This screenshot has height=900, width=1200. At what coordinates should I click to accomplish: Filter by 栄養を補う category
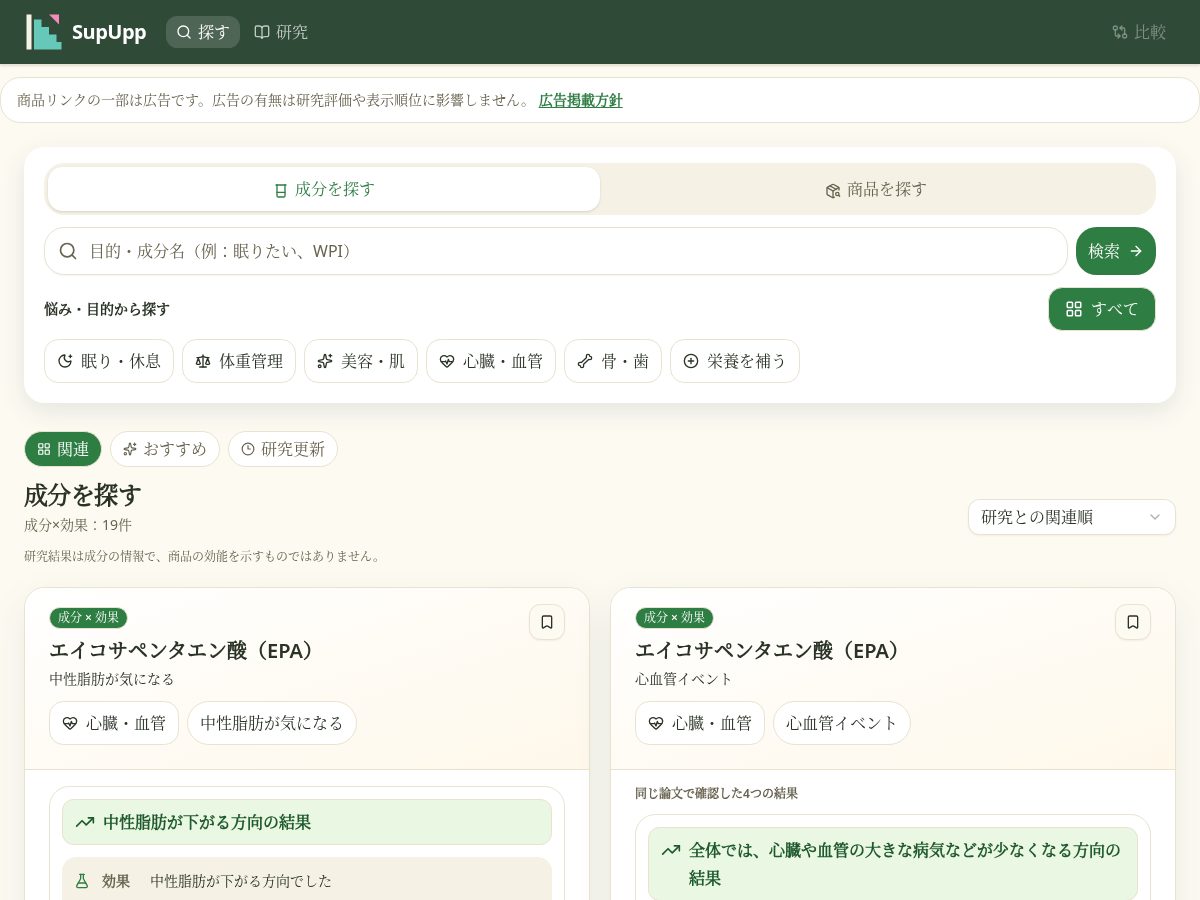(735, 361)
